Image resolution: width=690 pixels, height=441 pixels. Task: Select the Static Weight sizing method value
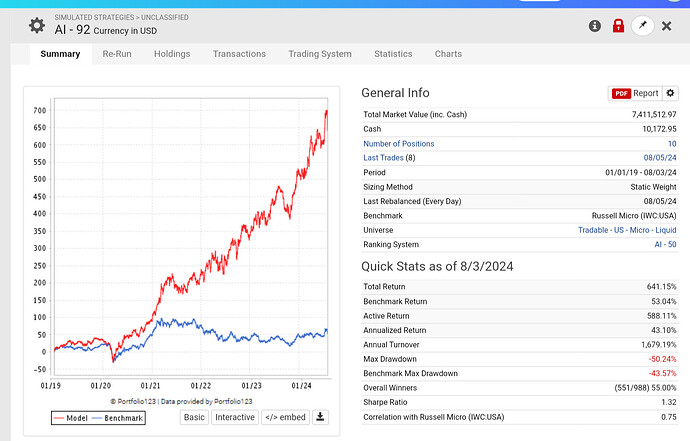point(653,187)
